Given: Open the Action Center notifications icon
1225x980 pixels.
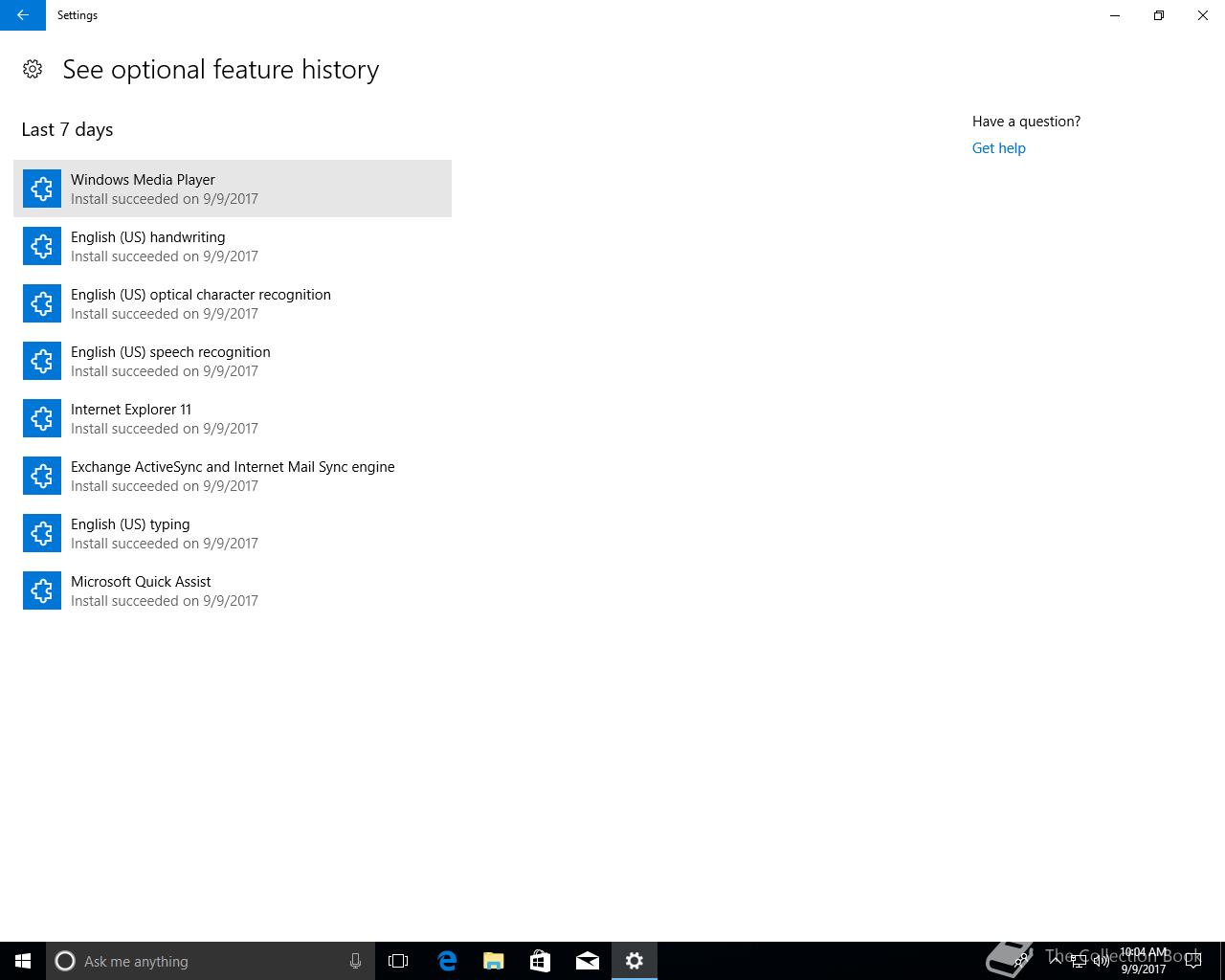Looking at the screenshot, I should click(x=1192, y=961).
